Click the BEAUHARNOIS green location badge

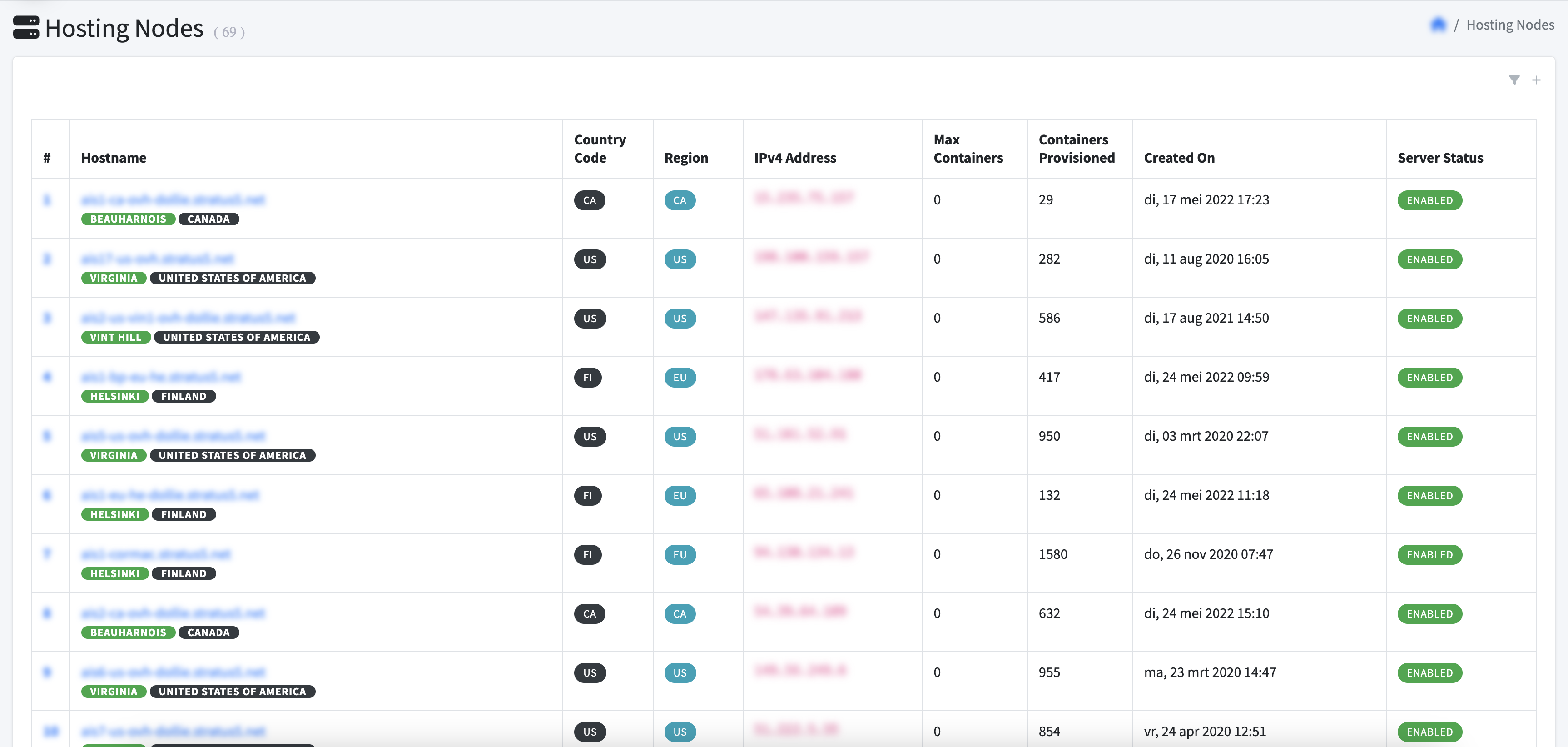coord(128,219)
